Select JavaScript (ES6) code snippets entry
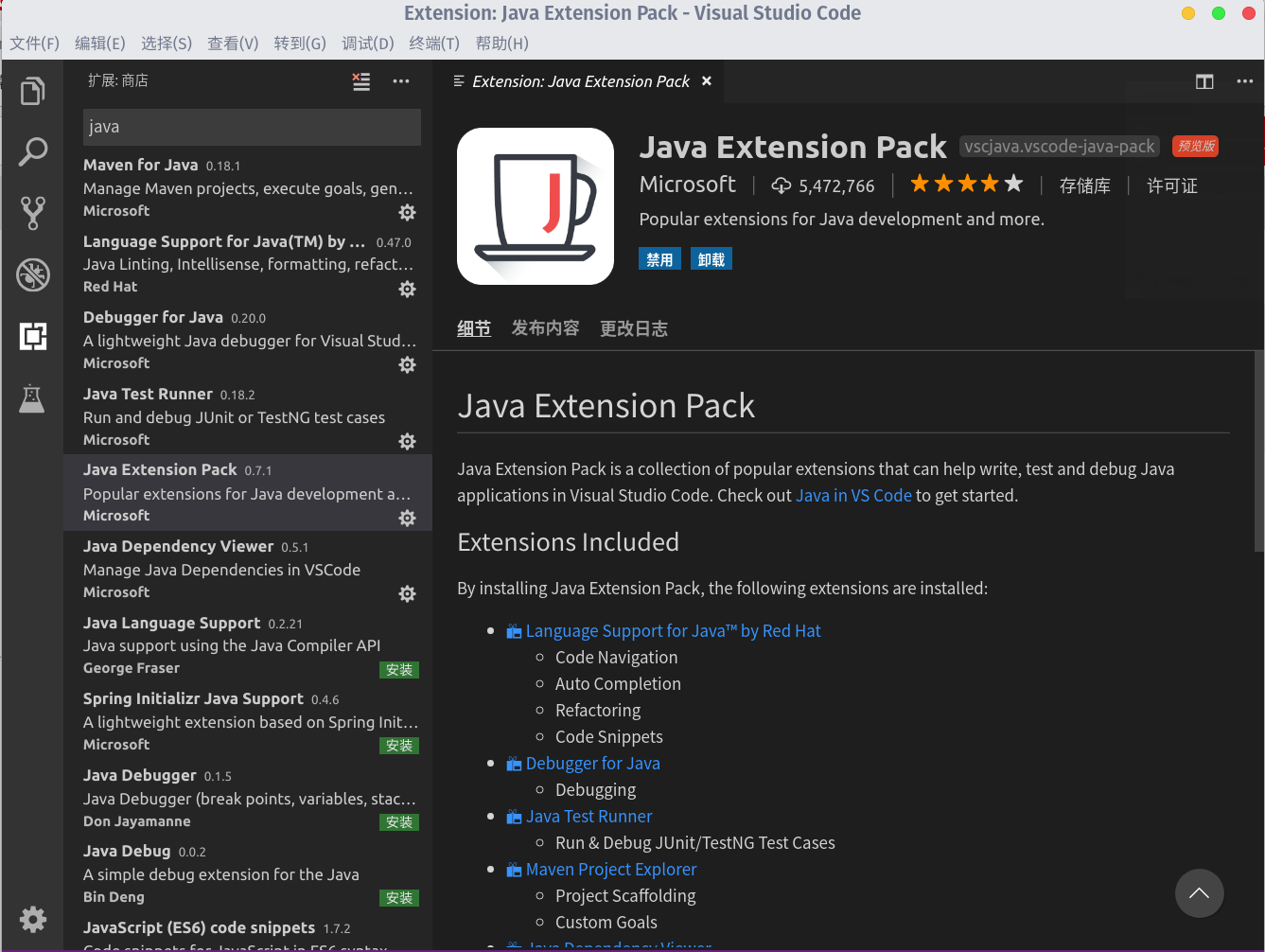The width and height of the screenshot is (1265, 952). (x=248, y=932)
